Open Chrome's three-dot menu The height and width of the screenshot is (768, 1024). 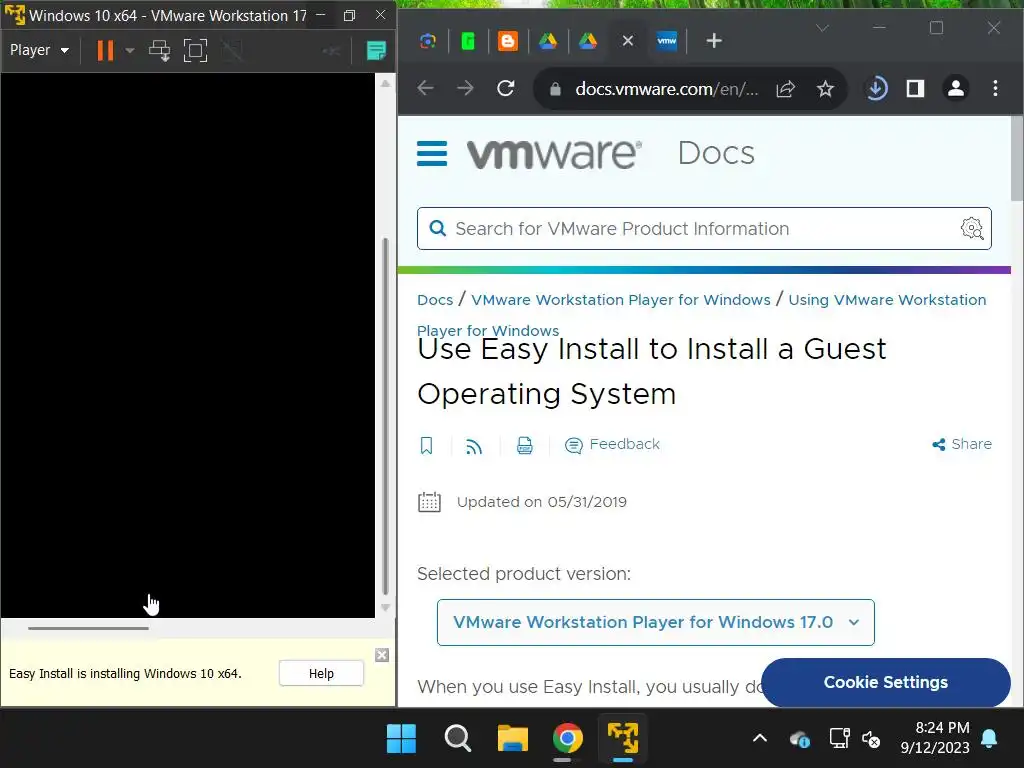point(995,88)
